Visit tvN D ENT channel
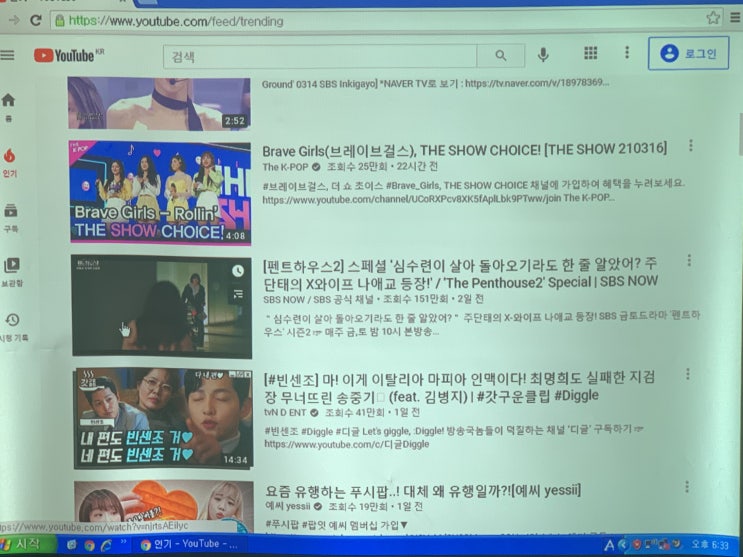This screenshot has height=557, width=743. [x=285, y=413]
